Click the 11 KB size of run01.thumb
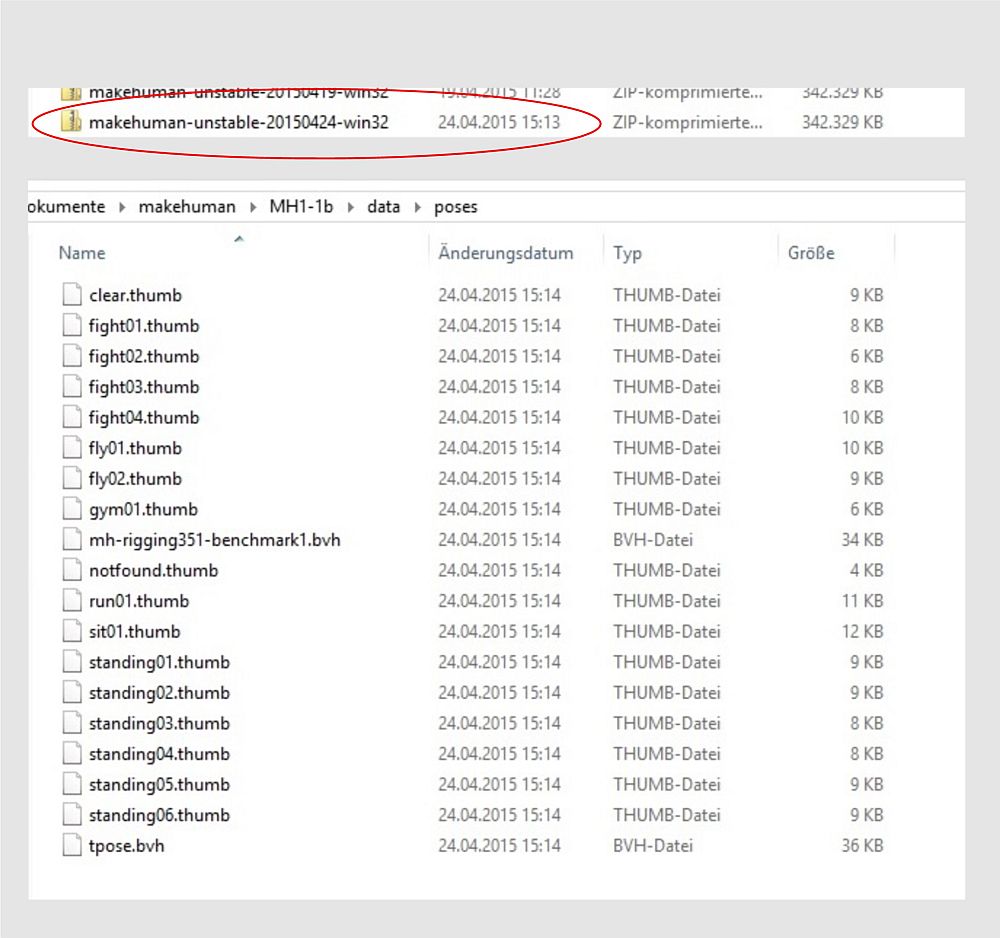The width and height of the screenshot is (1000, 938). click(862, 601)
